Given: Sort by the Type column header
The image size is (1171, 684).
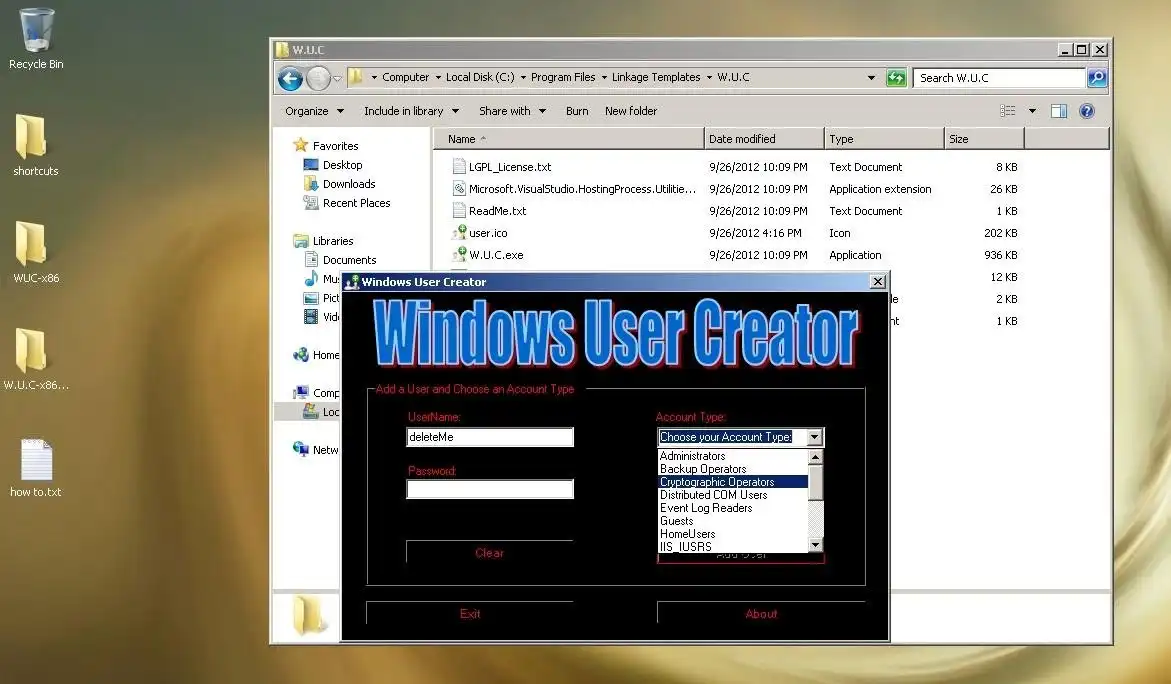Looking at the screenshot, I should (x=884, y=139).
